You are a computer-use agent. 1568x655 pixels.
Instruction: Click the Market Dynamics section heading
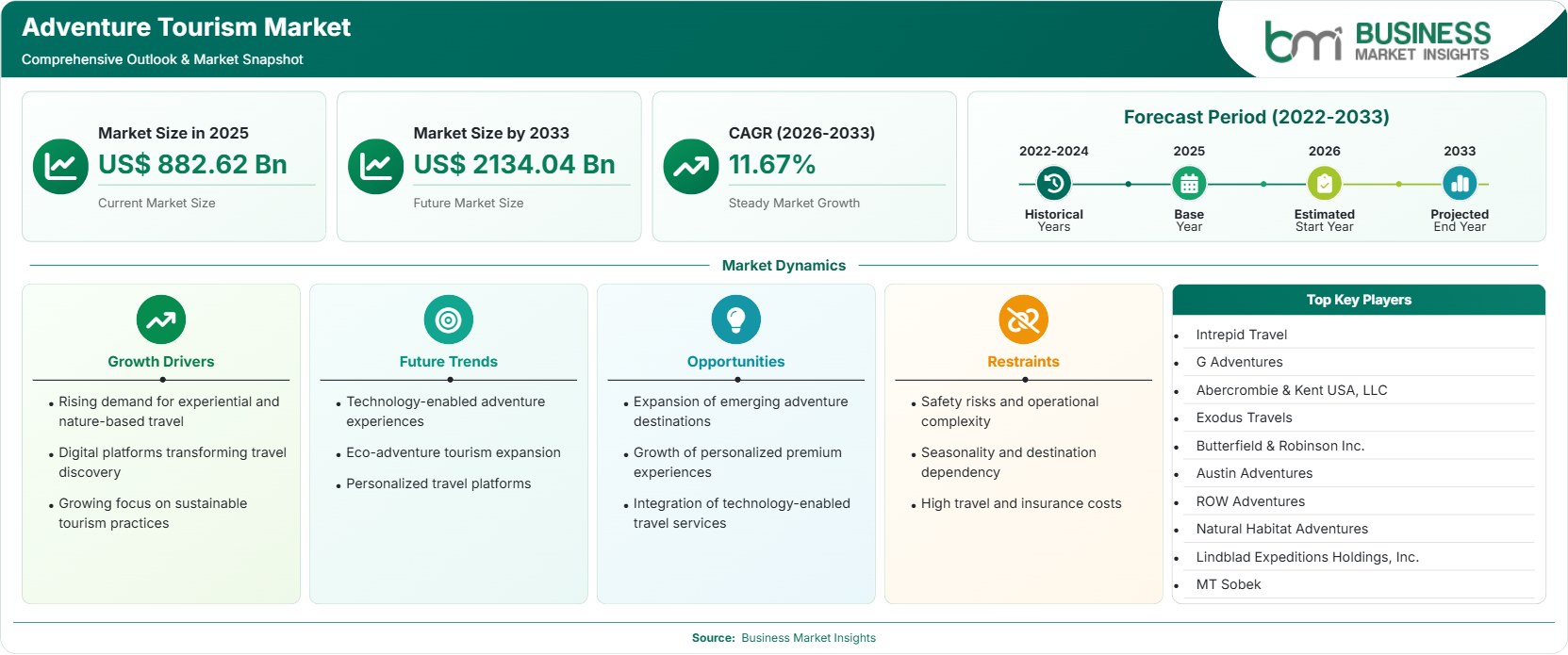[784, 266]
